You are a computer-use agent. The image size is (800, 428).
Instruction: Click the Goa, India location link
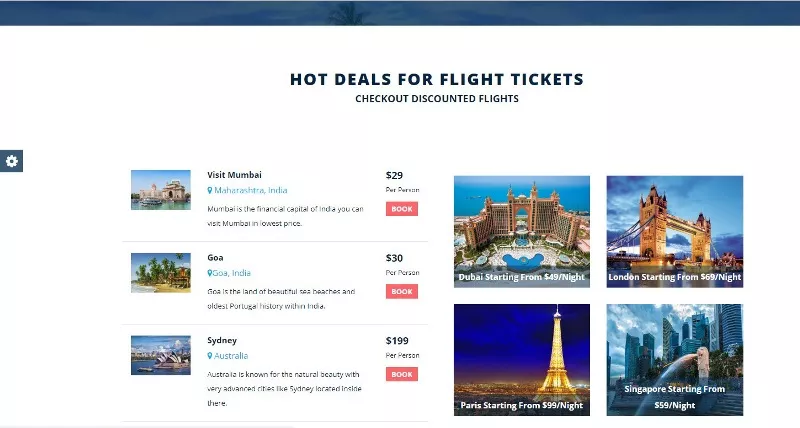click(x=233, y=273)
